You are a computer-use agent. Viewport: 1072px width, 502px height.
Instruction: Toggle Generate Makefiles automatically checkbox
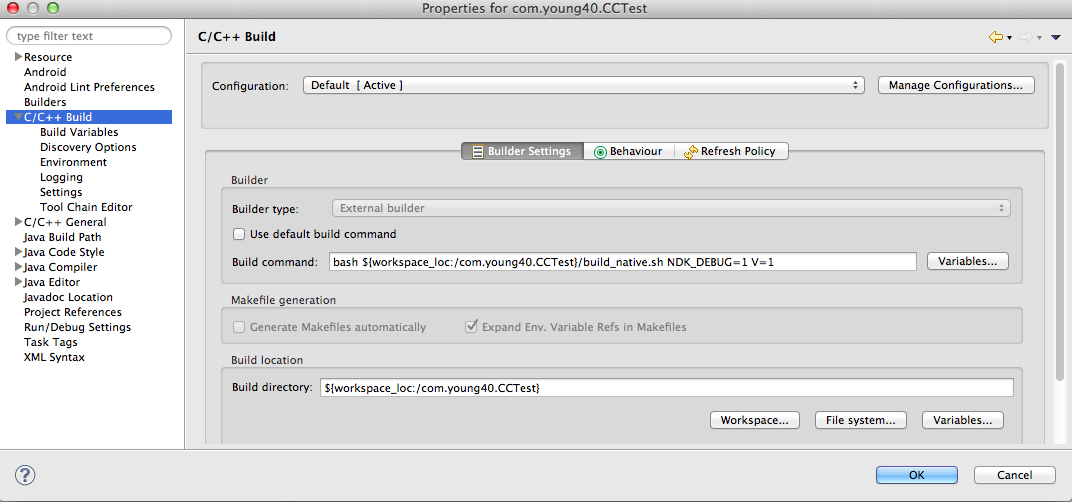point(239,327)
